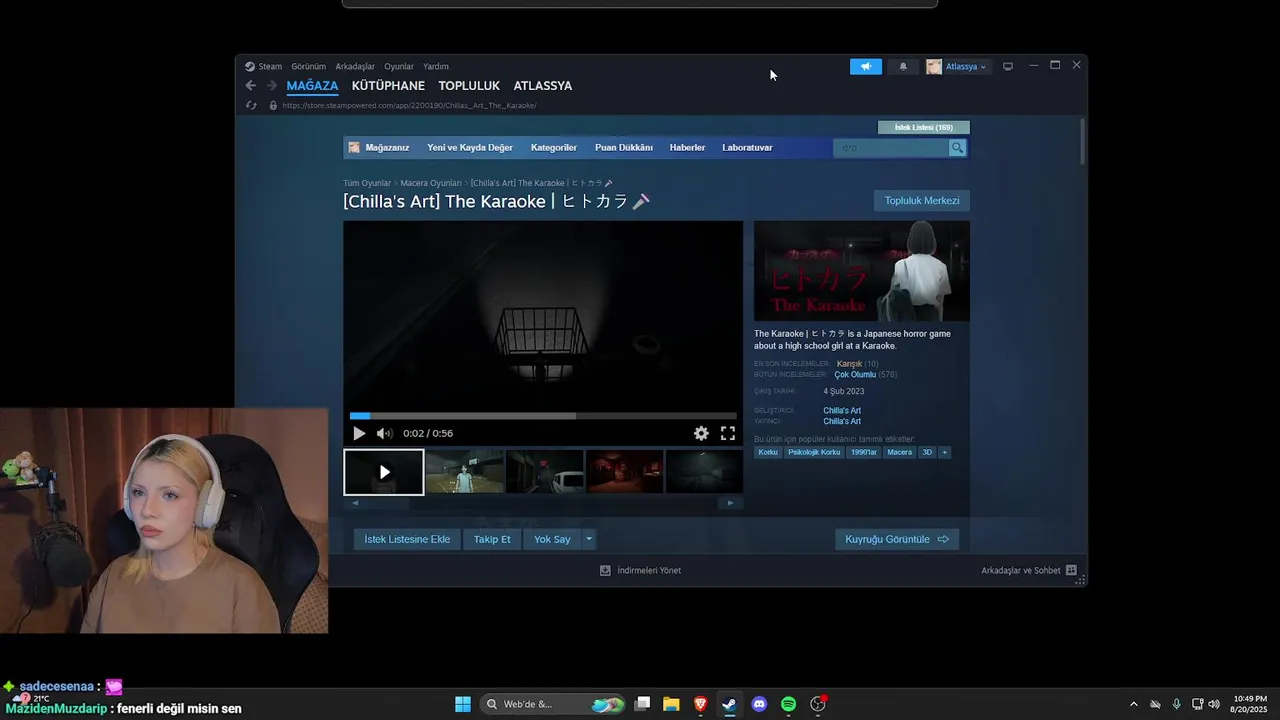Launch File Explorer from taskbar
The image size is (1280, 720).
(671, 704)
